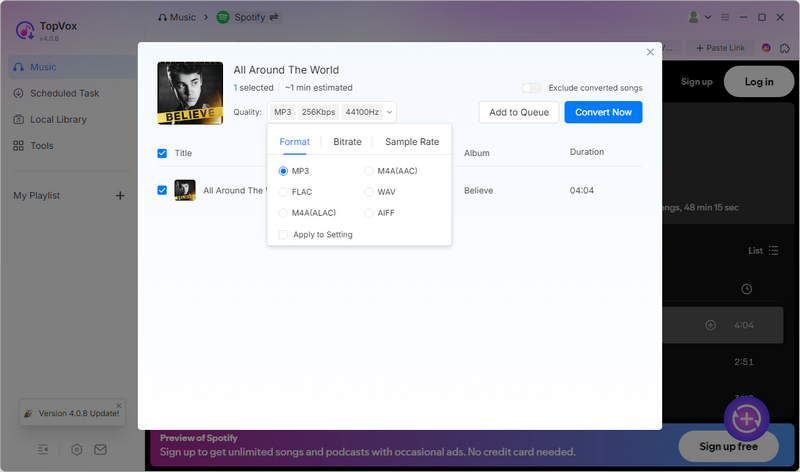The height and width of the screenshot is (472, 800).
Task: Click the 2:51 track duration in Spotify
Action: [743, 362]
